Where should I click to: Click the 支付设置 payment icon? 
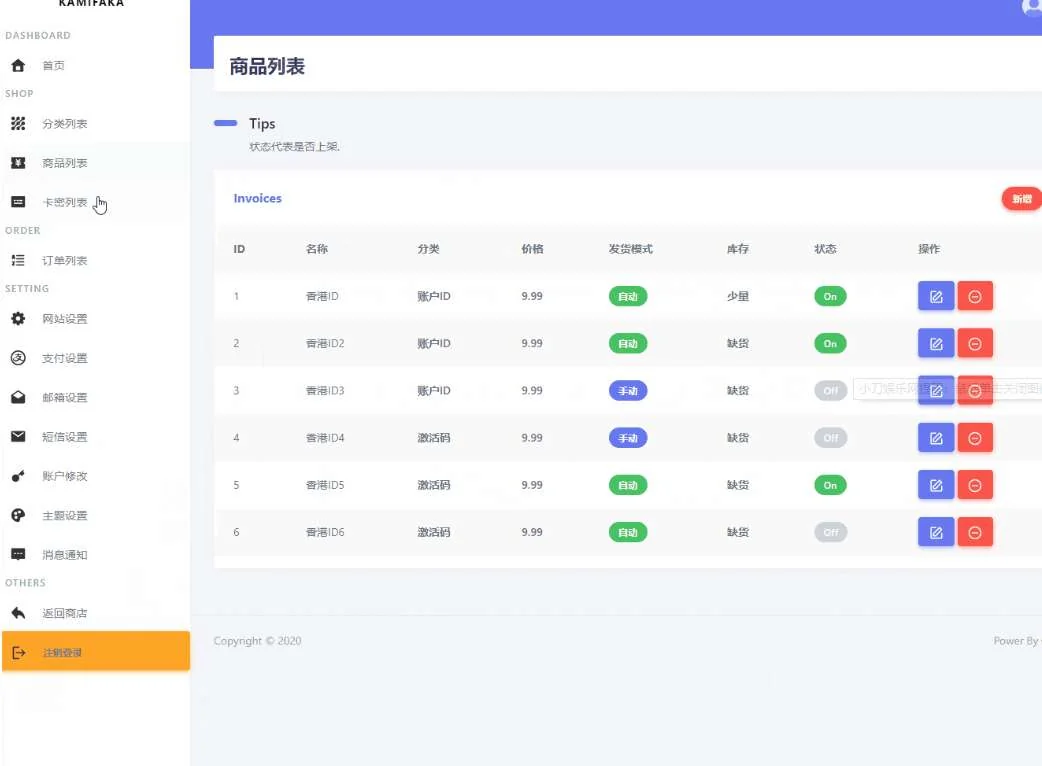(18, 358)
